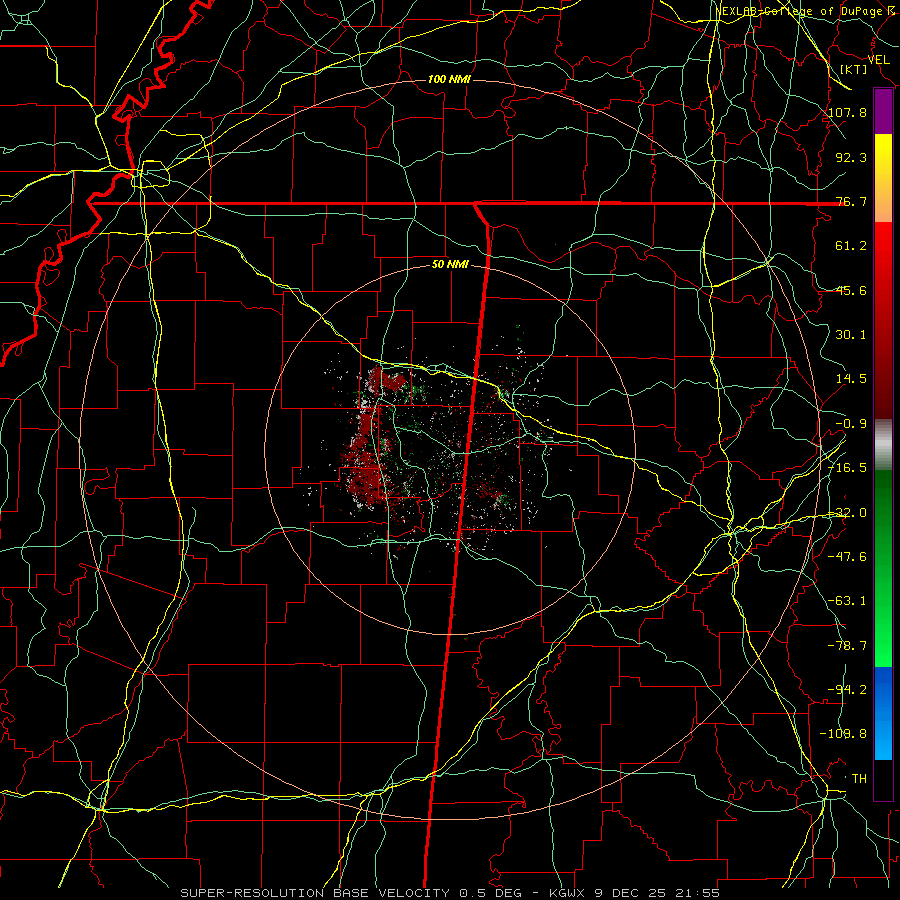
Task: Click the 61.2 scale label
Action: (851, 246)
